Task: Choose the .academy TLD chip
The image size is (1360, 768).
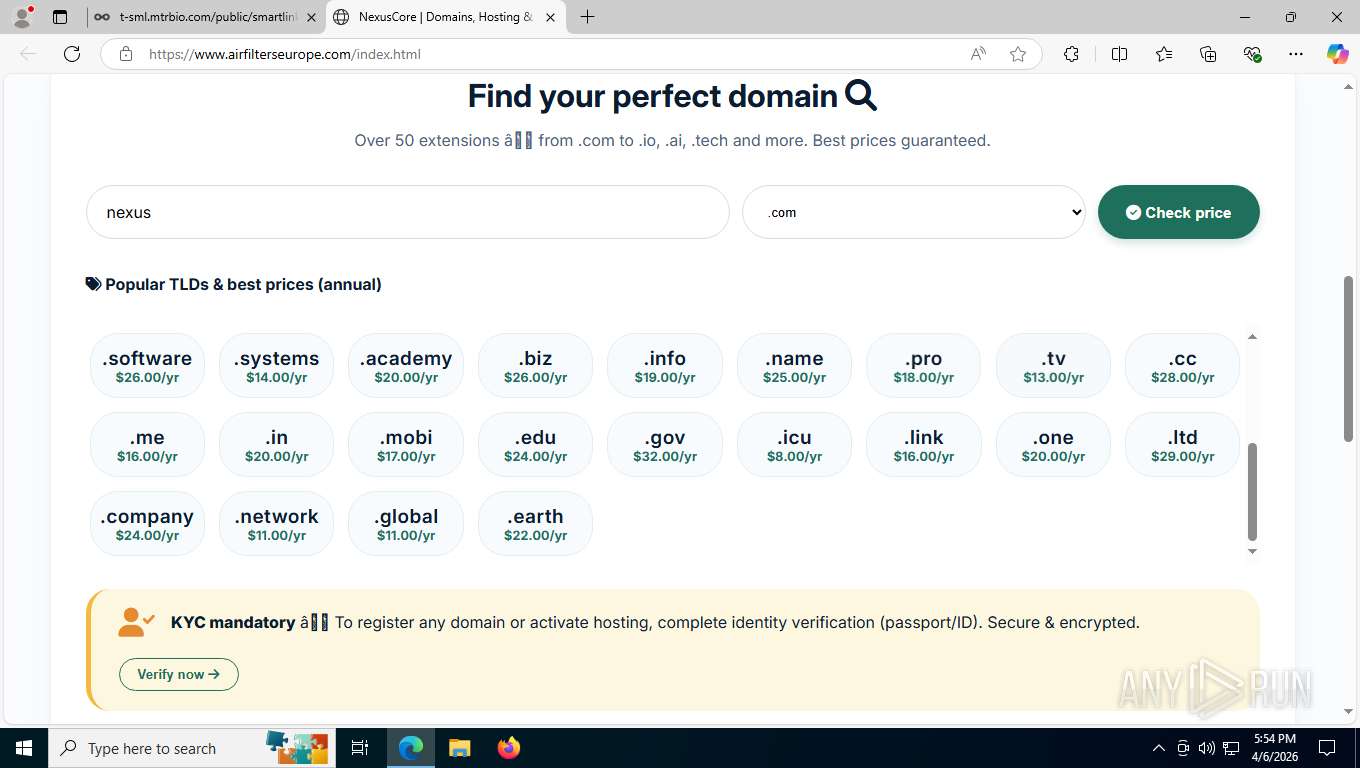Action: click(406, 365)
